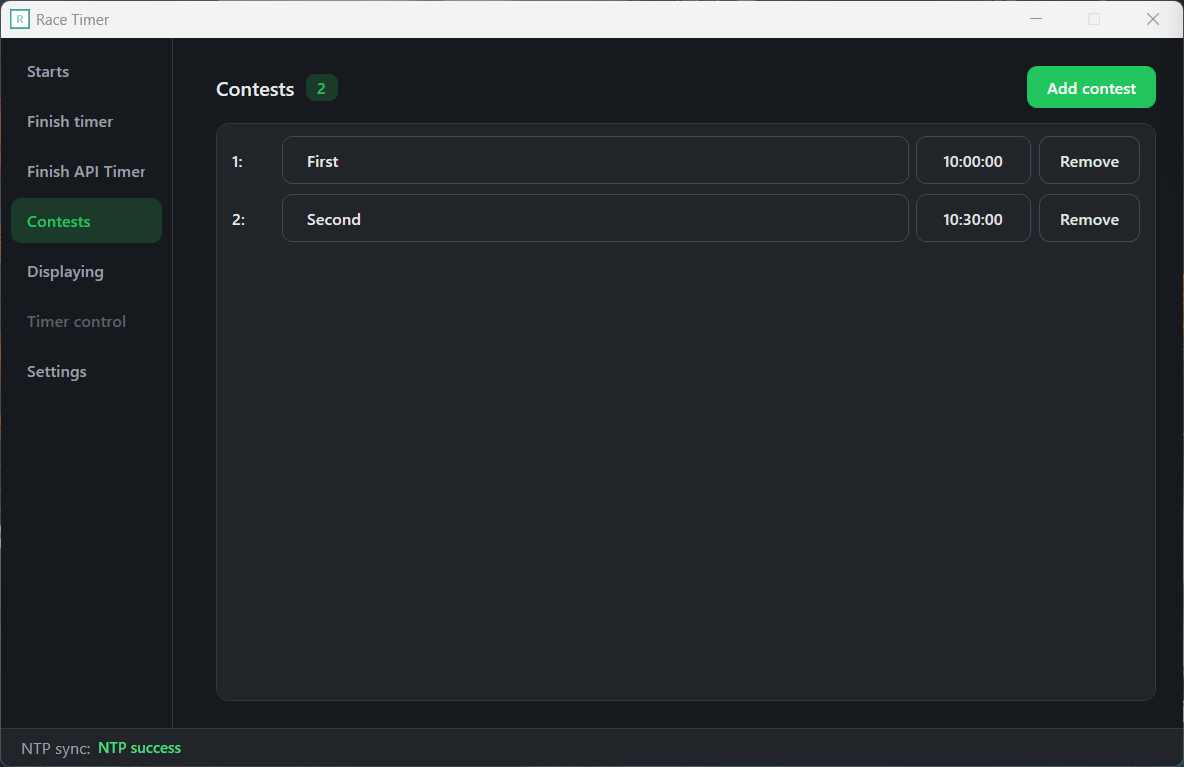The height and width of the screenshot is (767, 1184).
Task: Click the NTP success status text
Action: click(140, 748)
